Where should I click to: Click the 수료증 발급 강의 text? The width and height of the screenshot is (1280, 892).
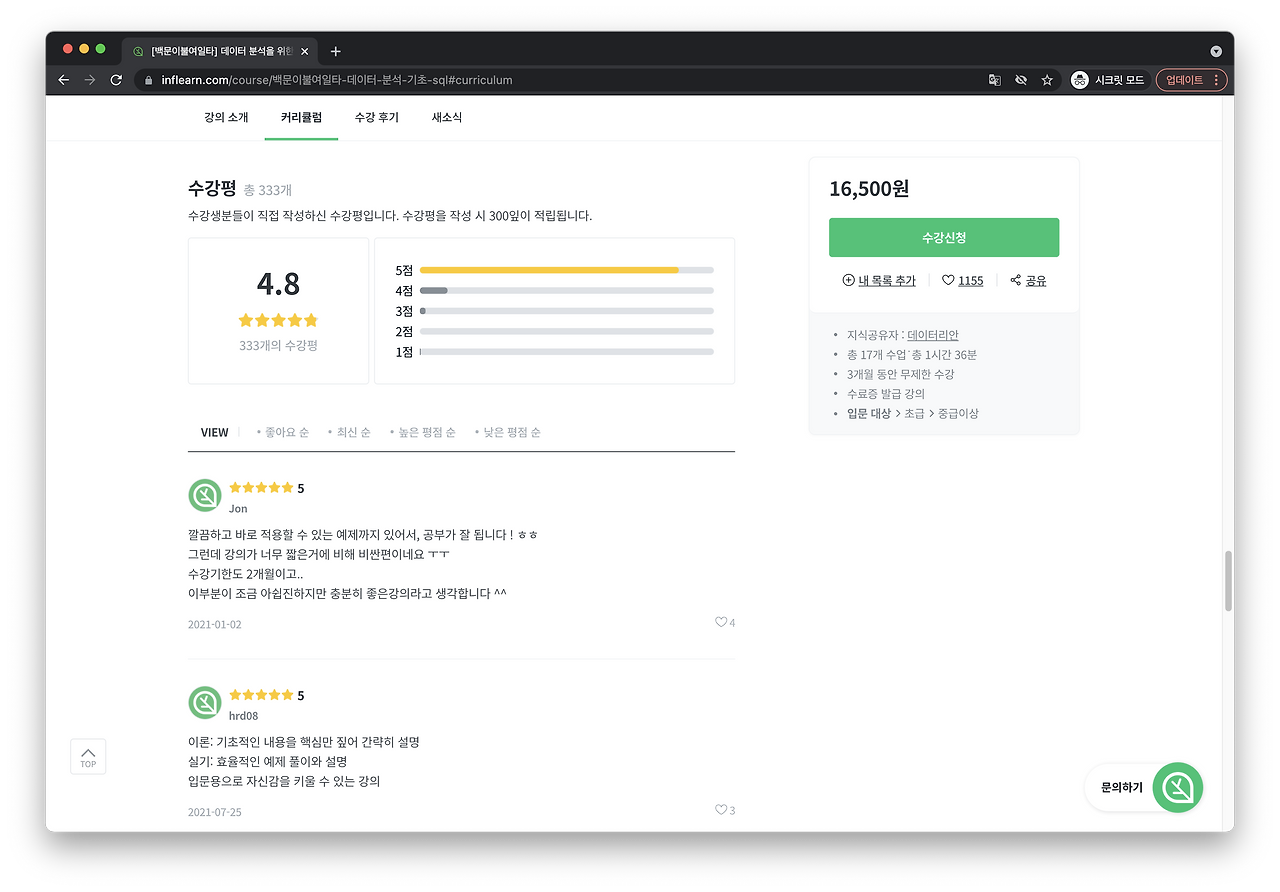(x=886, y=394)
